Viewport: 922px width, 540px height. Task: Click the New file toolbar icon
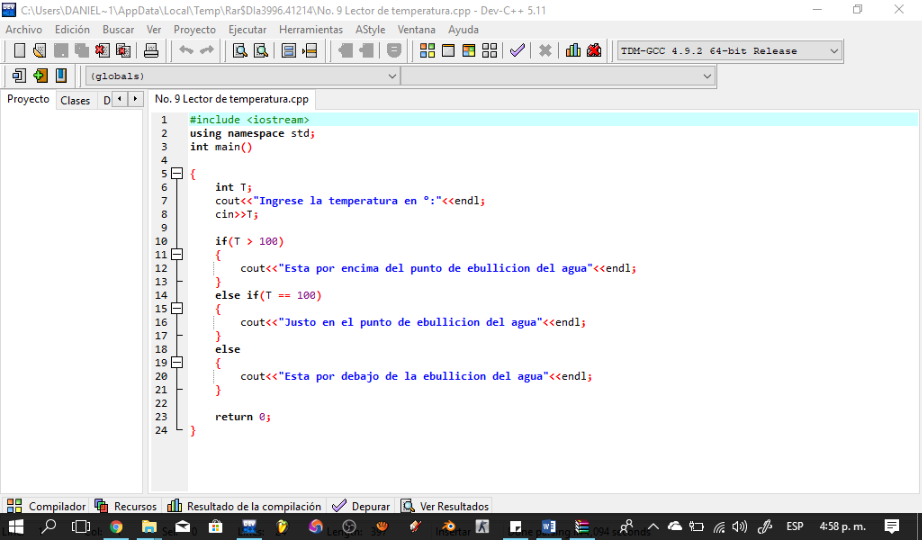(19, 51)
